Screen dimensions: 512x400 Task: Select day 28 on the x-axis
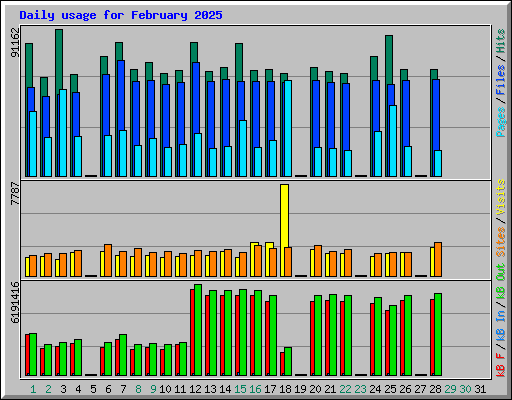435,389
